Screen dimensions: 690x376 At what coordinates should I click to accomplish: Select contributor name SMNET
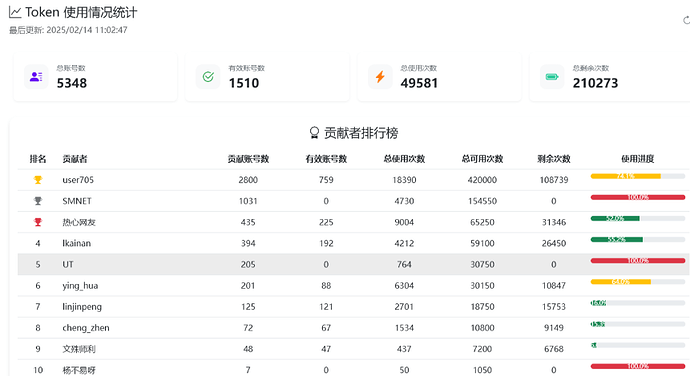(77, 201)
